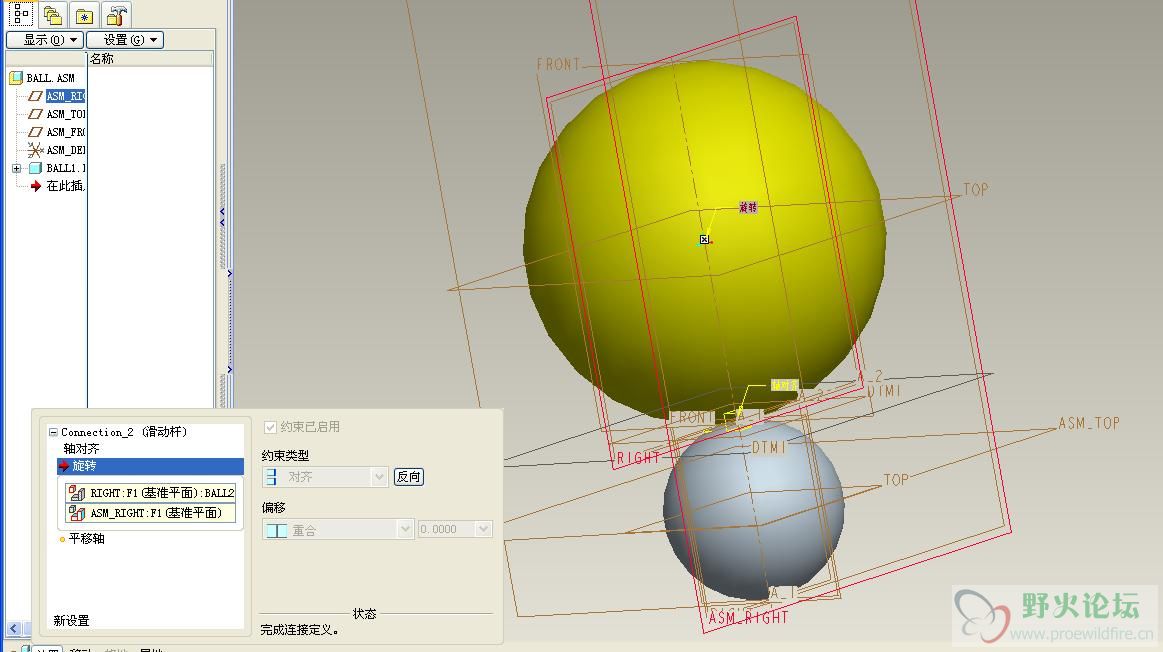Select the ASM_RIGHT datum label in viewport

[x=748, y=618]
